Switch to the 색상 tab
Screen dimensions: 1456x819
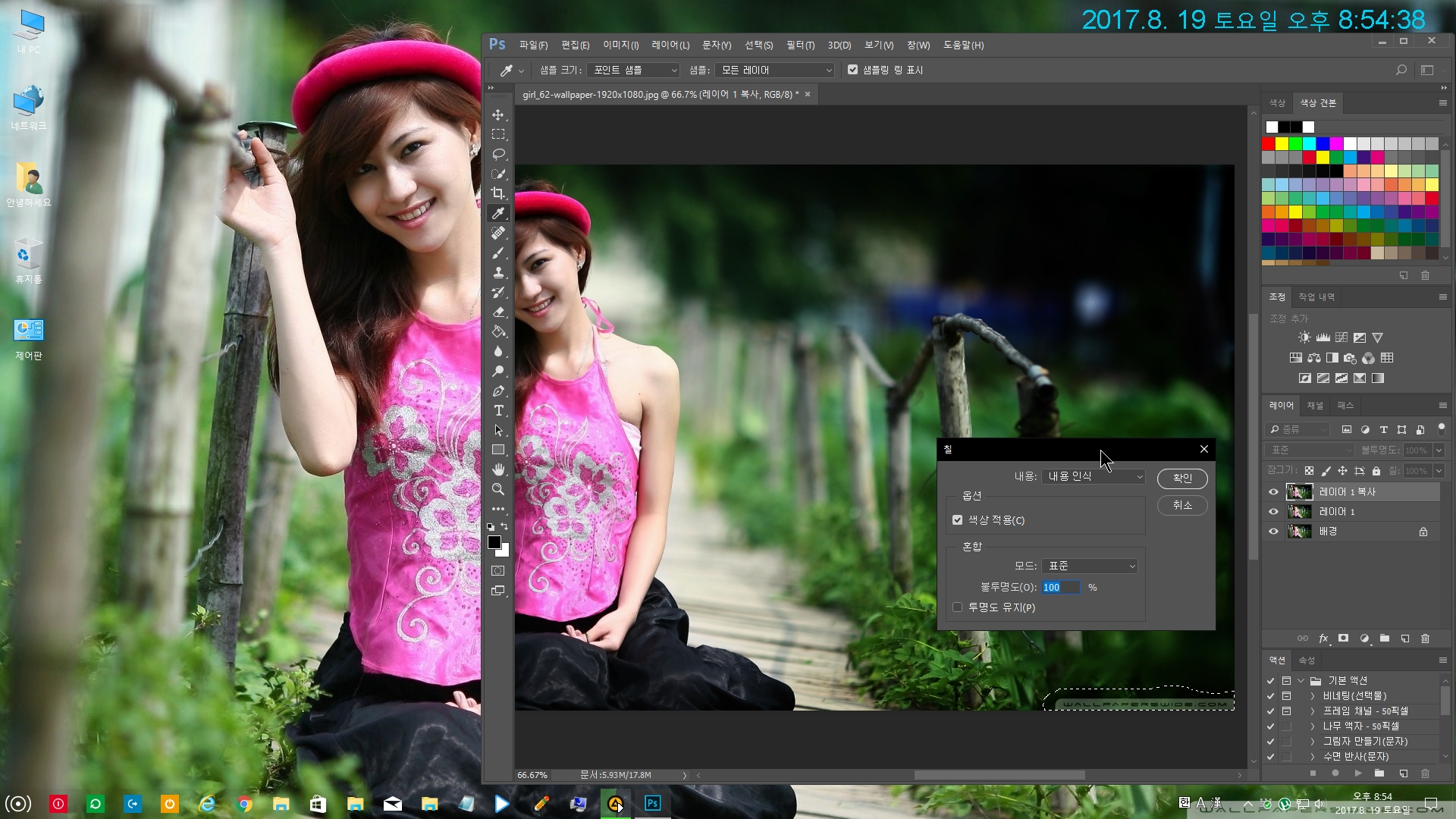click(1278, 103)
